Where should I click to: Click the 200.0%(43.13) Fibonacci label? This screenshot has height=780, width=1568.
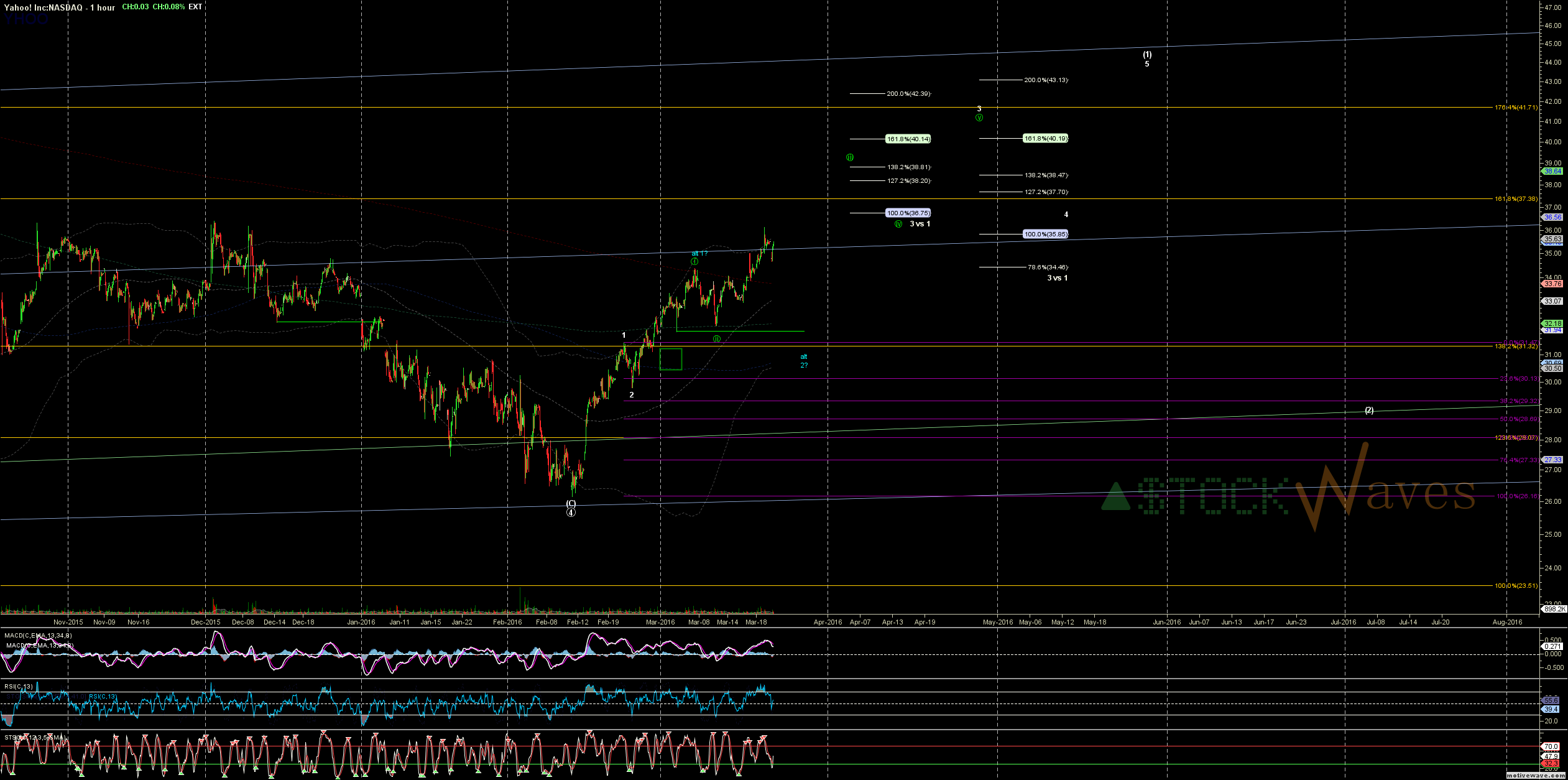(x=1046, y=80)
